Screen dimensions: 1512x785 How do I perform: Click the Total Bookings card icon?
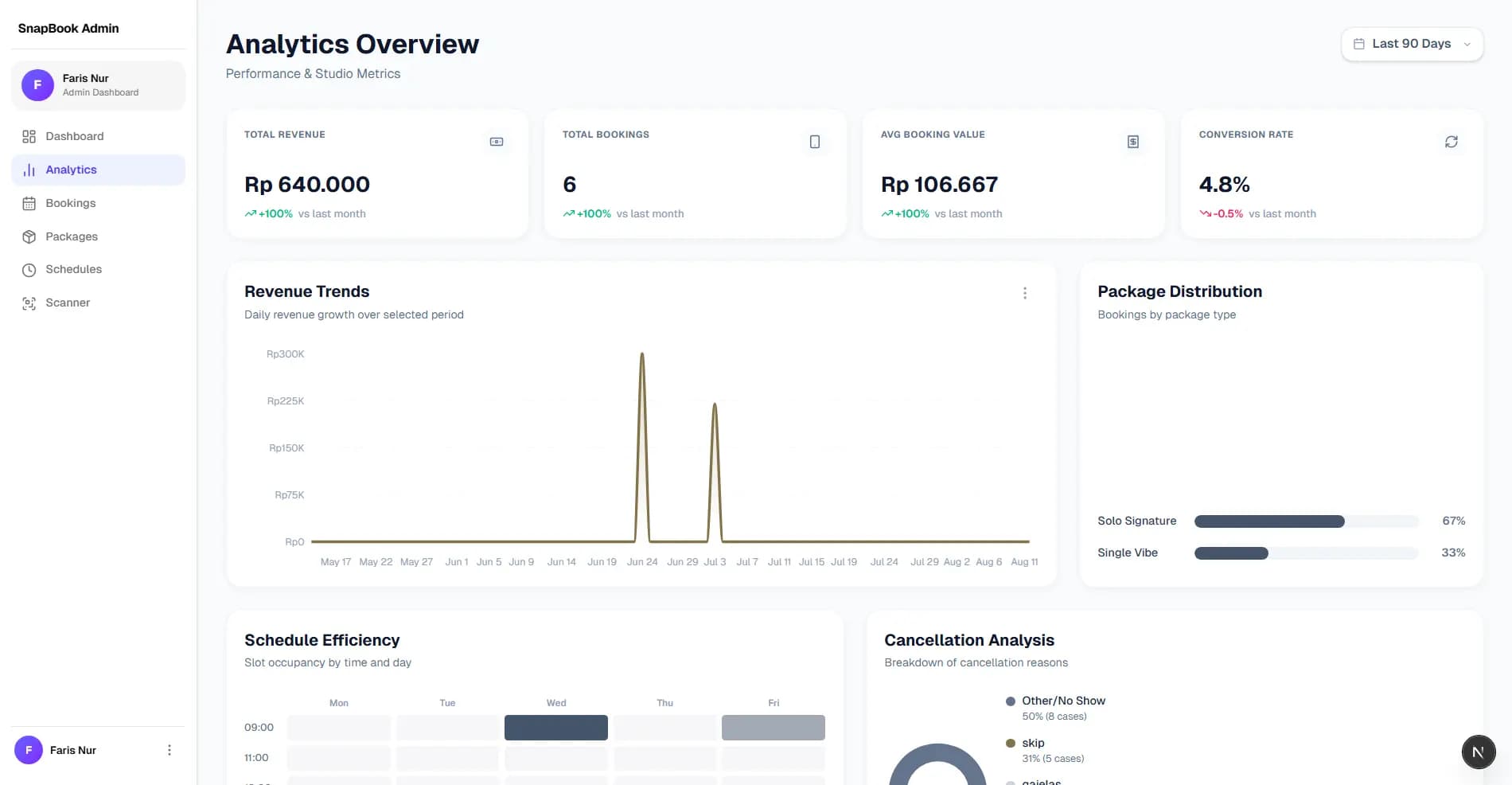click(815, 142)
